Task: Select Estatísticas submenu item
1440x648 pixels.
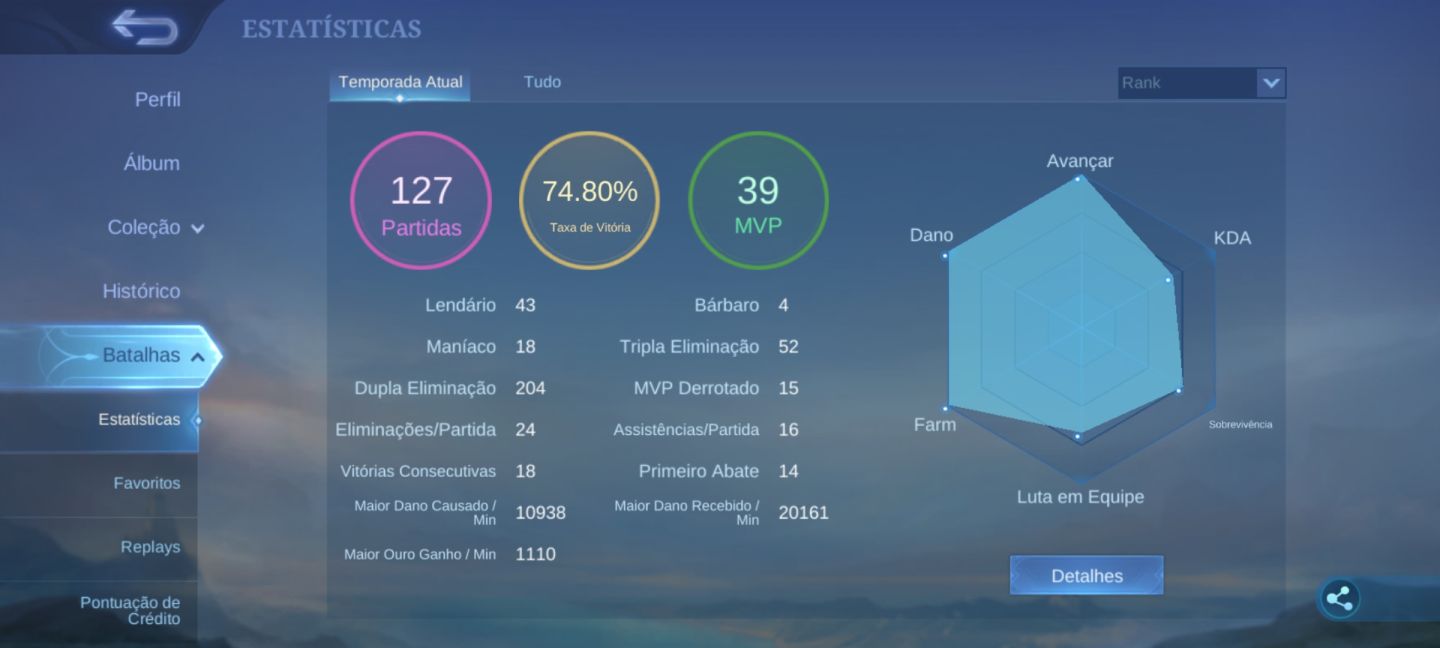Action: click(139, 420)
